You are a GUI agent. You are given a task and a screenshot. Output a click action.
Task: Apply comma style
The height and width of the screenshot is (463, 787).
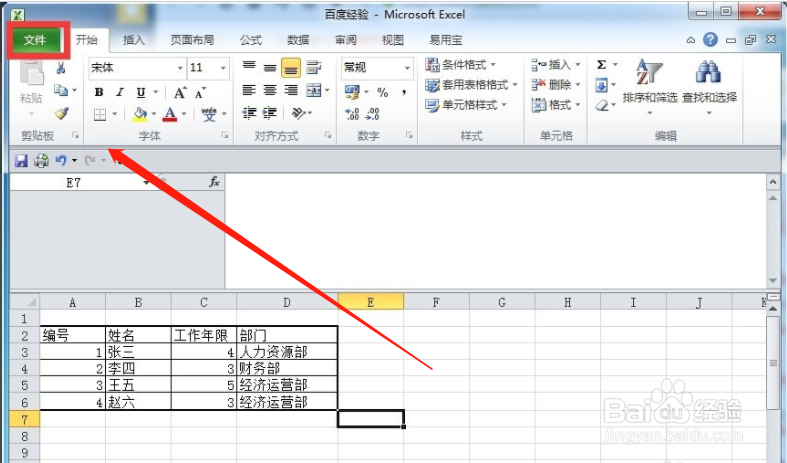[404, 92]
